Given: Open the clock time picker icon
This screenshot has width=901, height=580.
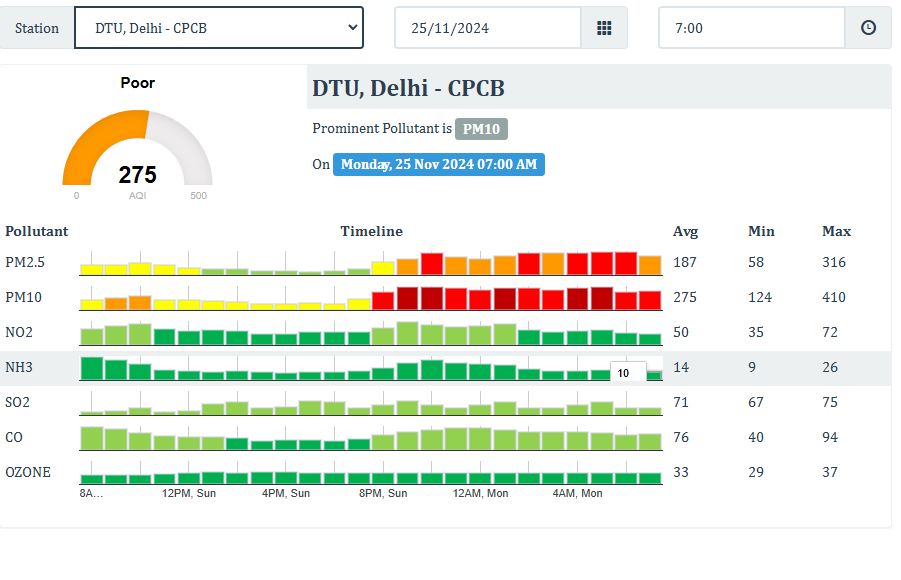Looking at the screenshot, I should point(868,28).
